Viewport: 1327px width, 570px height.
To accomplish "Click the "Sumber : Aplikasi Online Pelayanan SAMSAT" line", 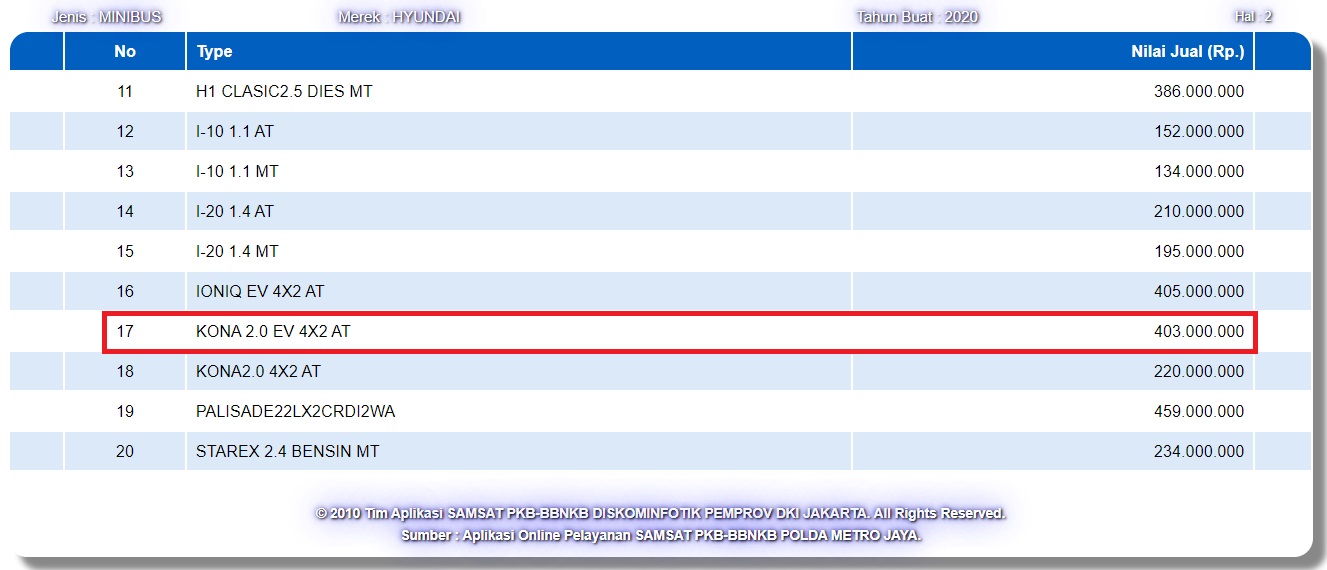I will tap(661, 535).
